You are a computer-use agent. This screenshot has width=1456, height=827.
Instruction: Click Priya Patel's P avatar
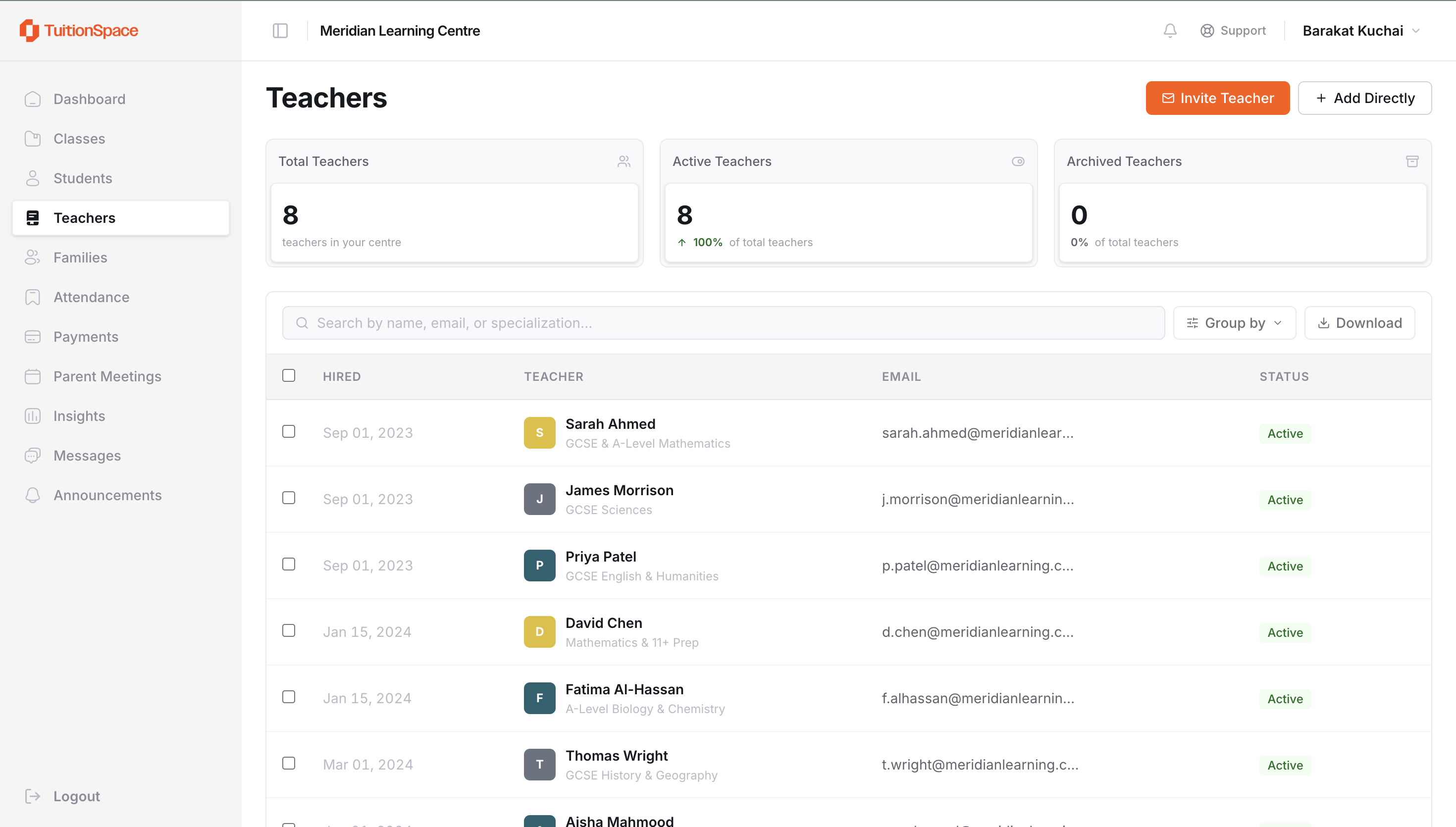(539, 566)
